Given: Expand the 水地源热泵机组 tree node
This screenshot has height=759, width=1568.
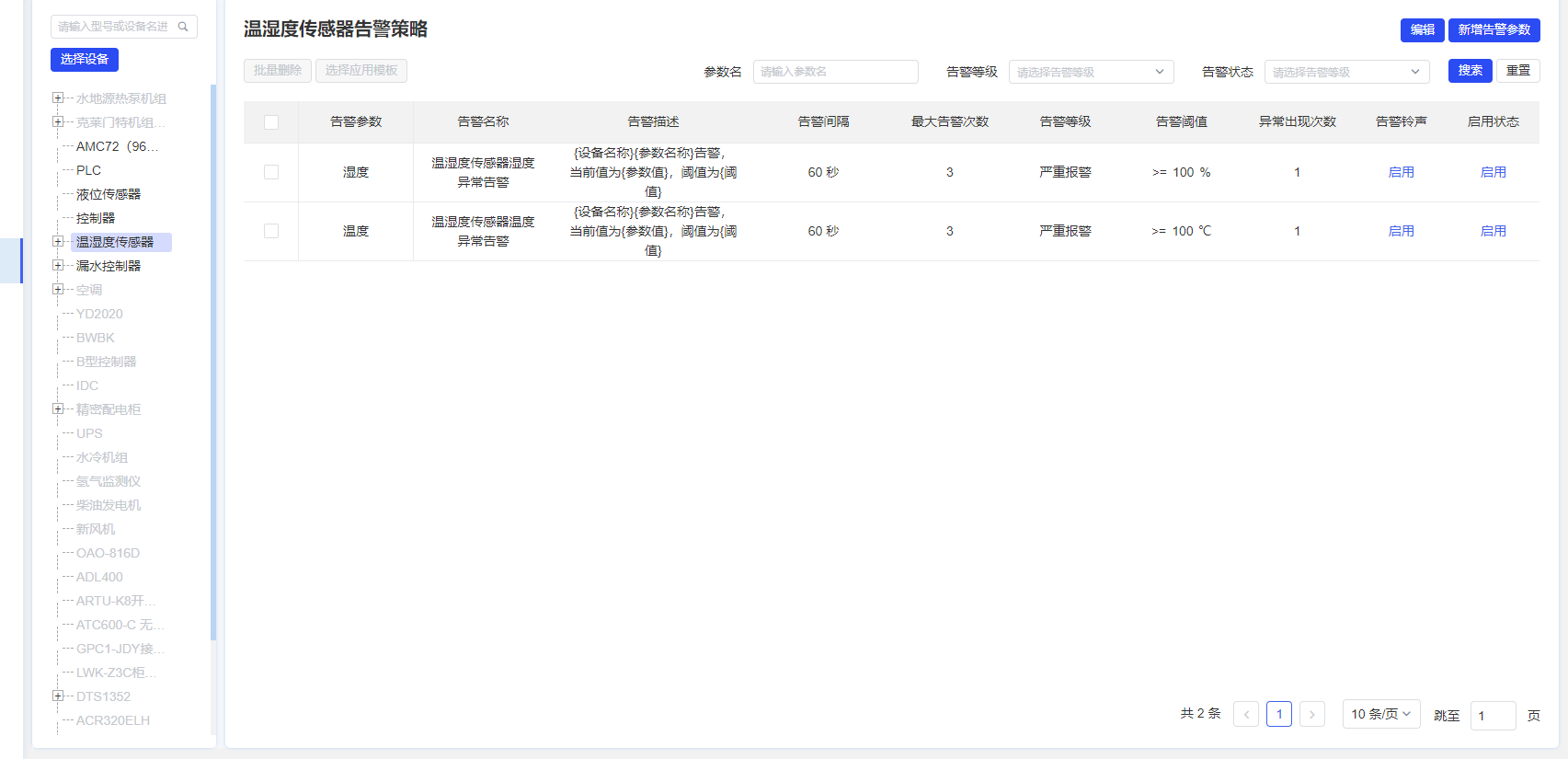Looking at the screenshot, I should [58, 98].
